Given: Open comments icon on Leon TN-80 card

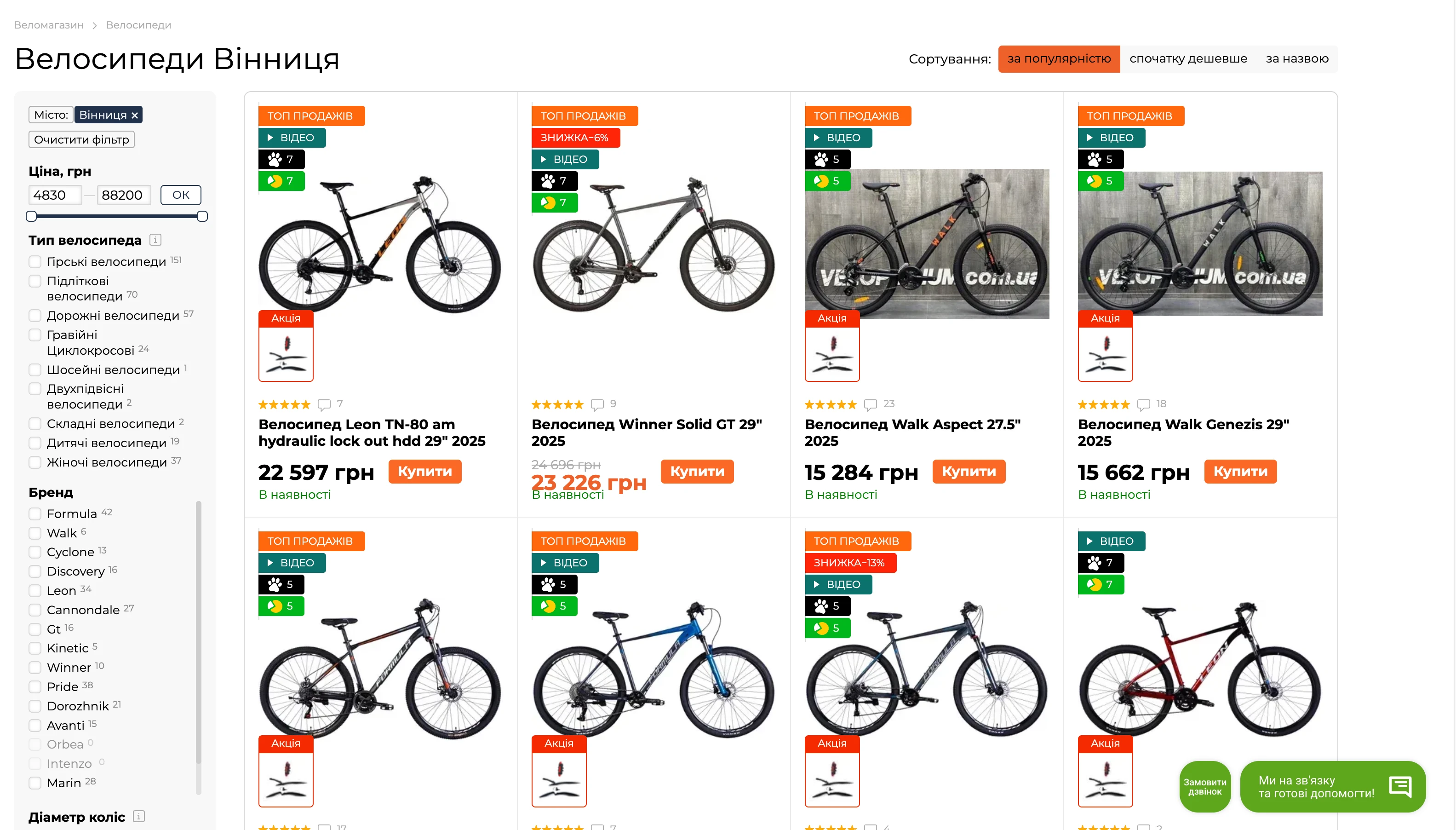Looking at the screenshot, I should click(324, 405).
